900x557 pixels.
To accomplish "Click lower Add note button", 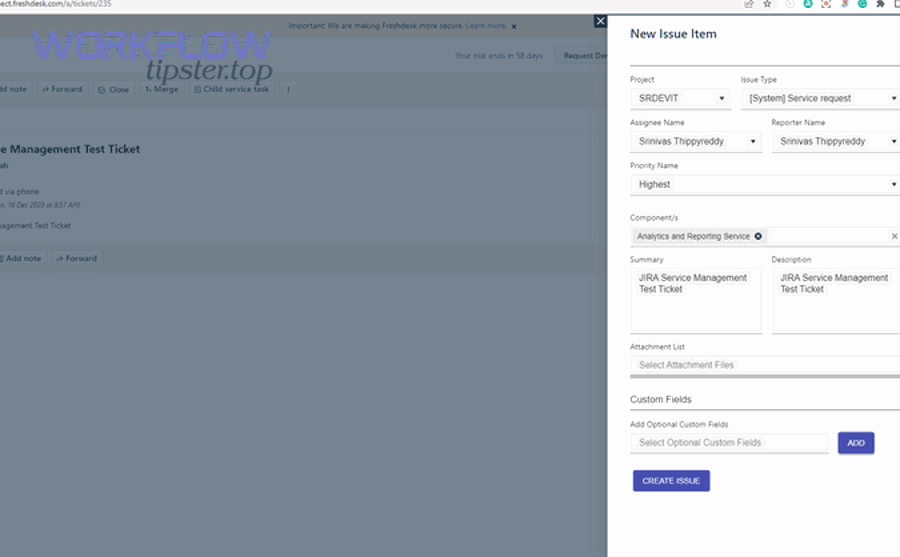I will tap(22, 258).
